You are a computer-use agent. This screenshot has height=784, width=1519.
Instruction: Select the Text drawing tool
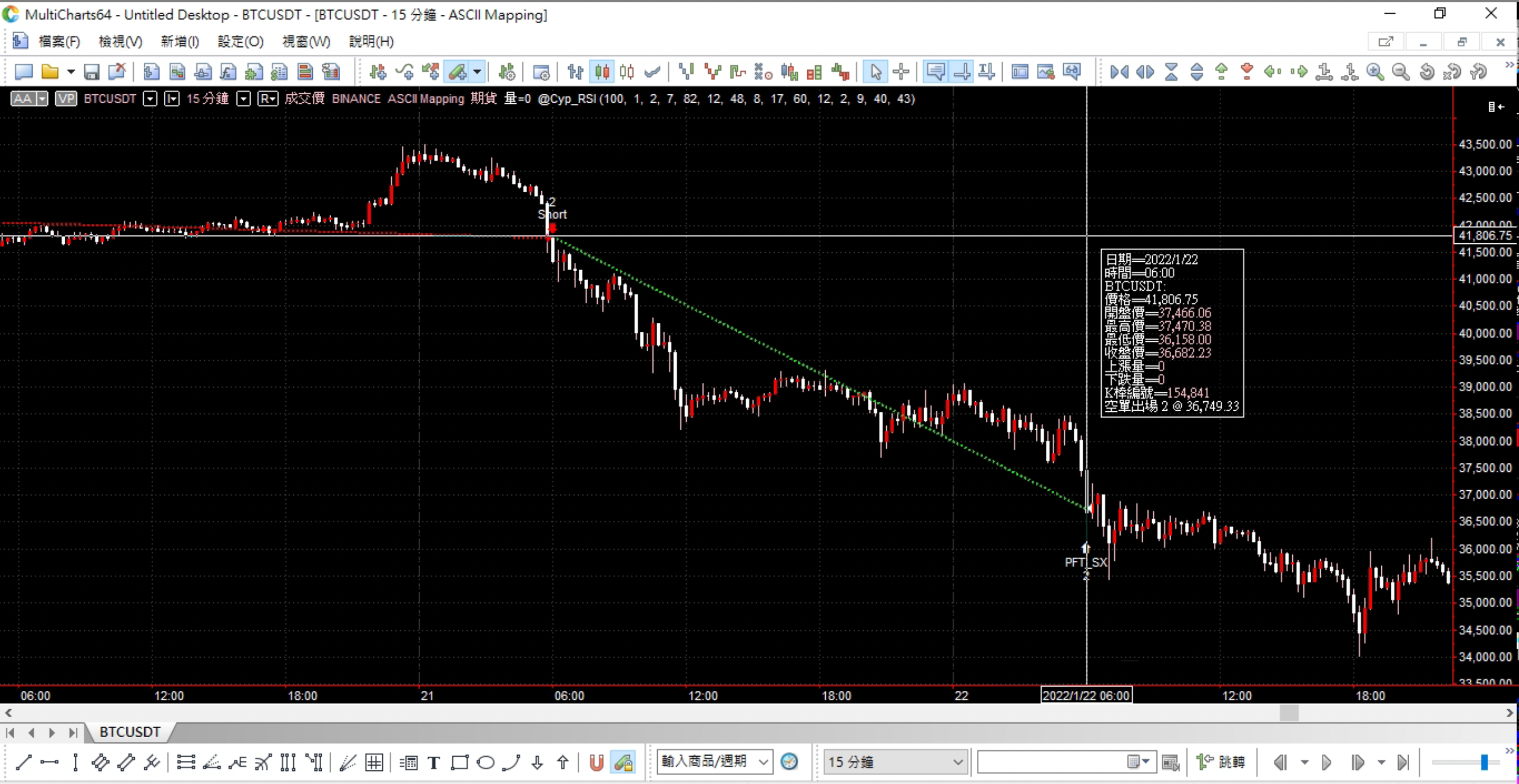point(434,762)
